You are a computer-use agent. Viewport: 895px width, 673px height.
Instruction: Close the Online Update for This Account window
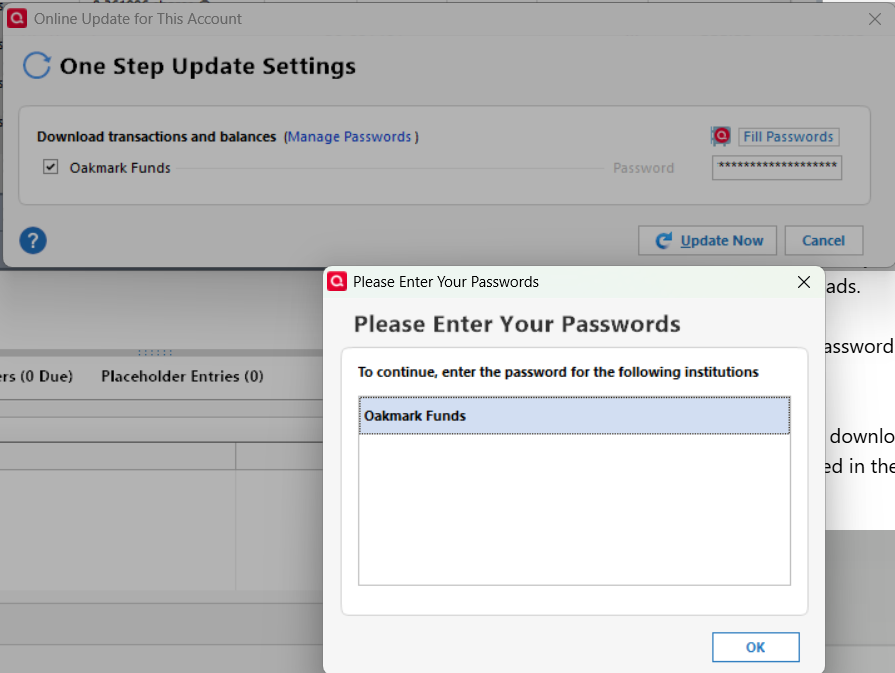click(874, 19)
